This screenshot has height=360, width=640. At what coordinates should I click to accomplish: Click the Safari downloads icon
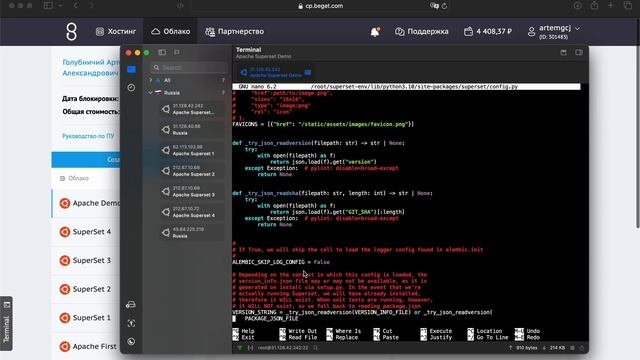coord(578,6)
